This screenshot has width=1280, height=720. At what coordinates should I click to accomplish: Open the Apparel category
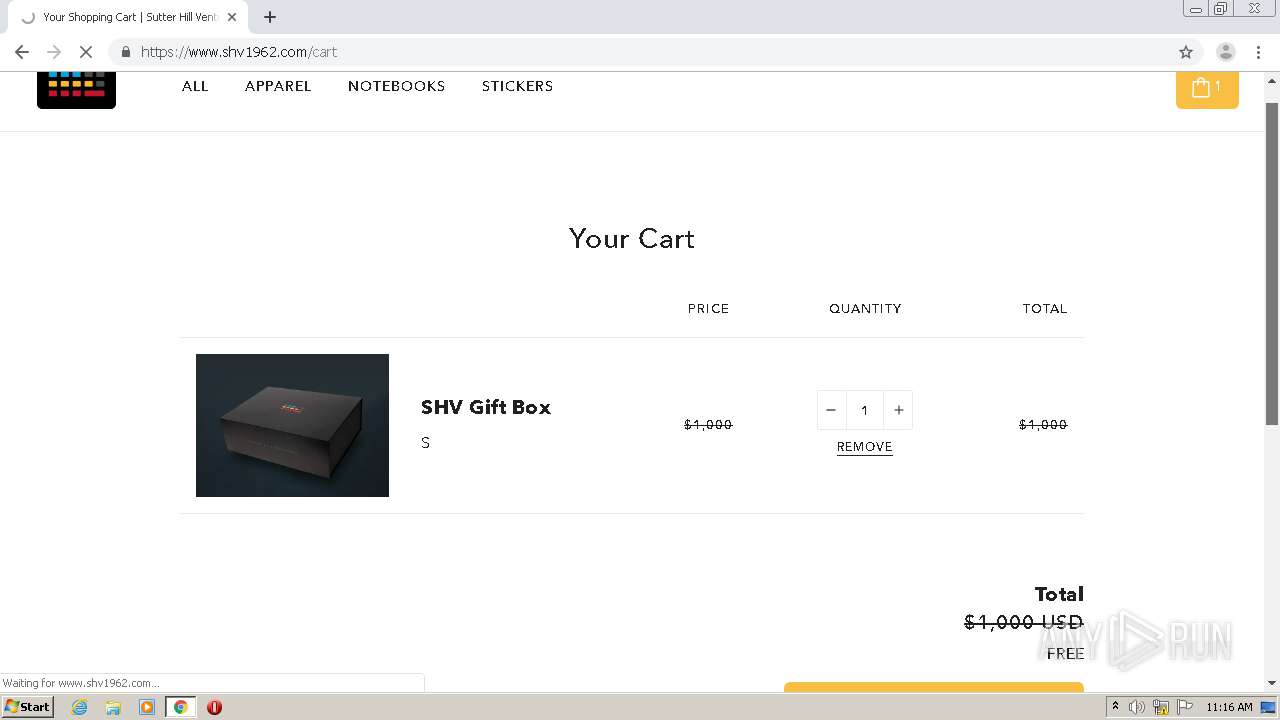pos(278,86)
